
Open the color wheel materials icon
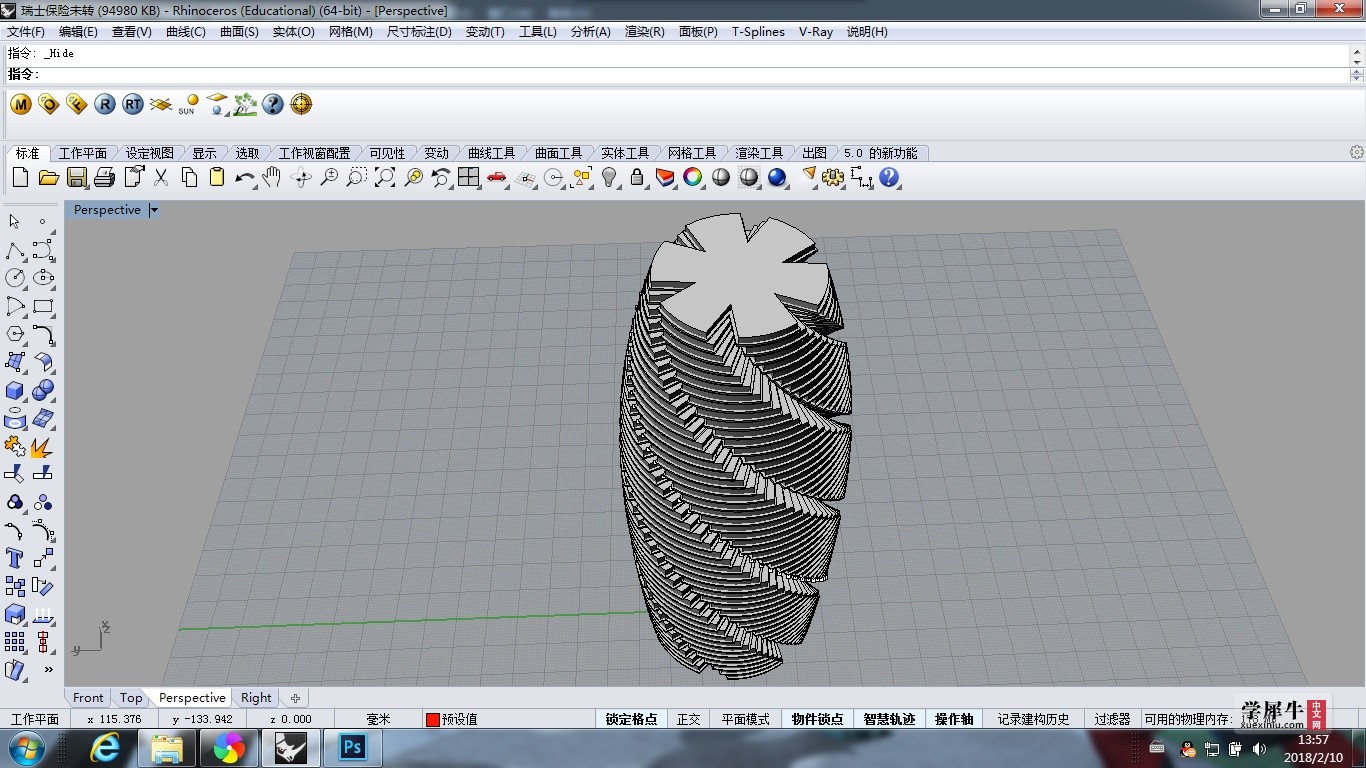tap(693, 178)
